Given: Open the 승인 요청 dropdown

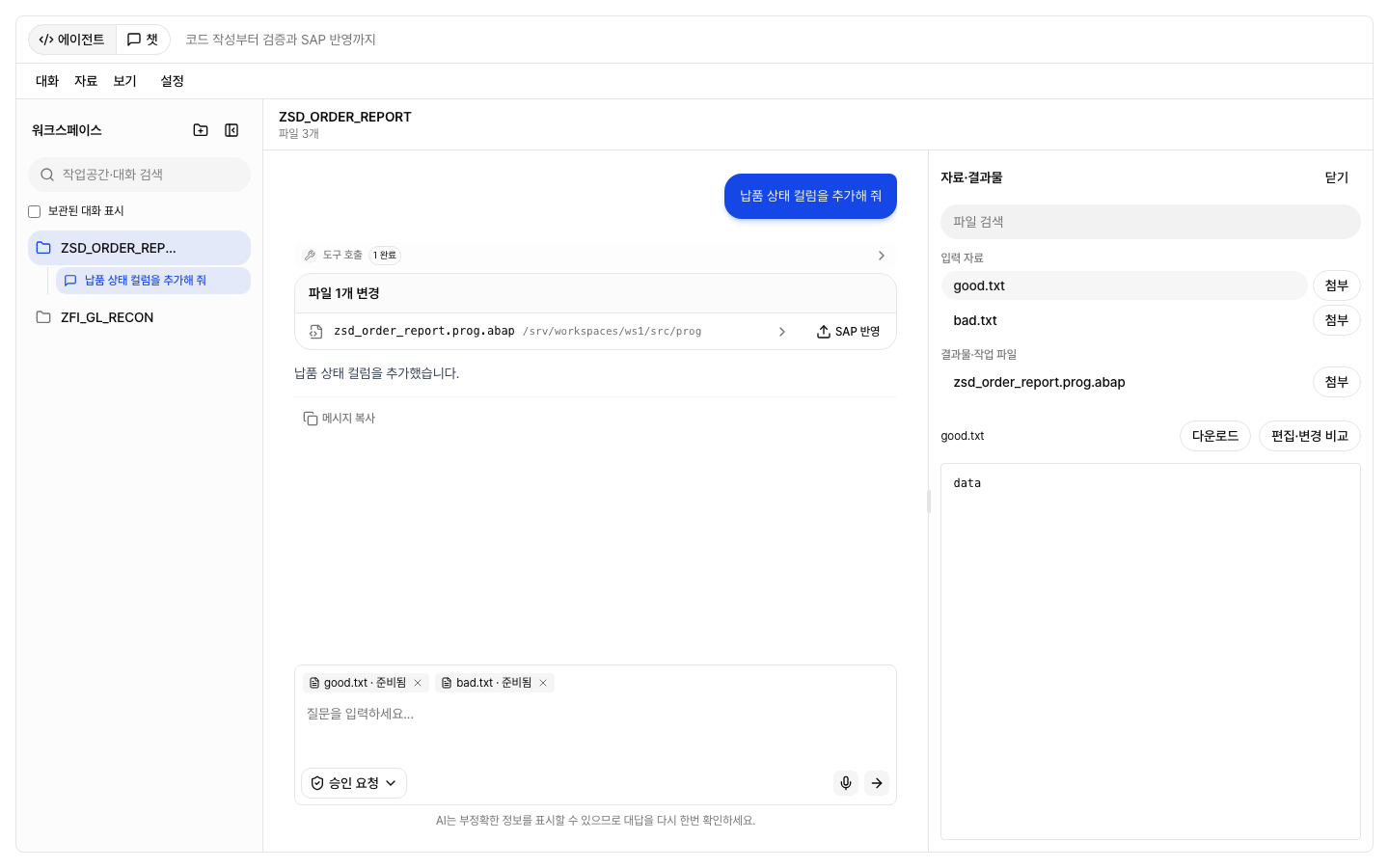Looking at the screenshot, I should coord(354,783).
